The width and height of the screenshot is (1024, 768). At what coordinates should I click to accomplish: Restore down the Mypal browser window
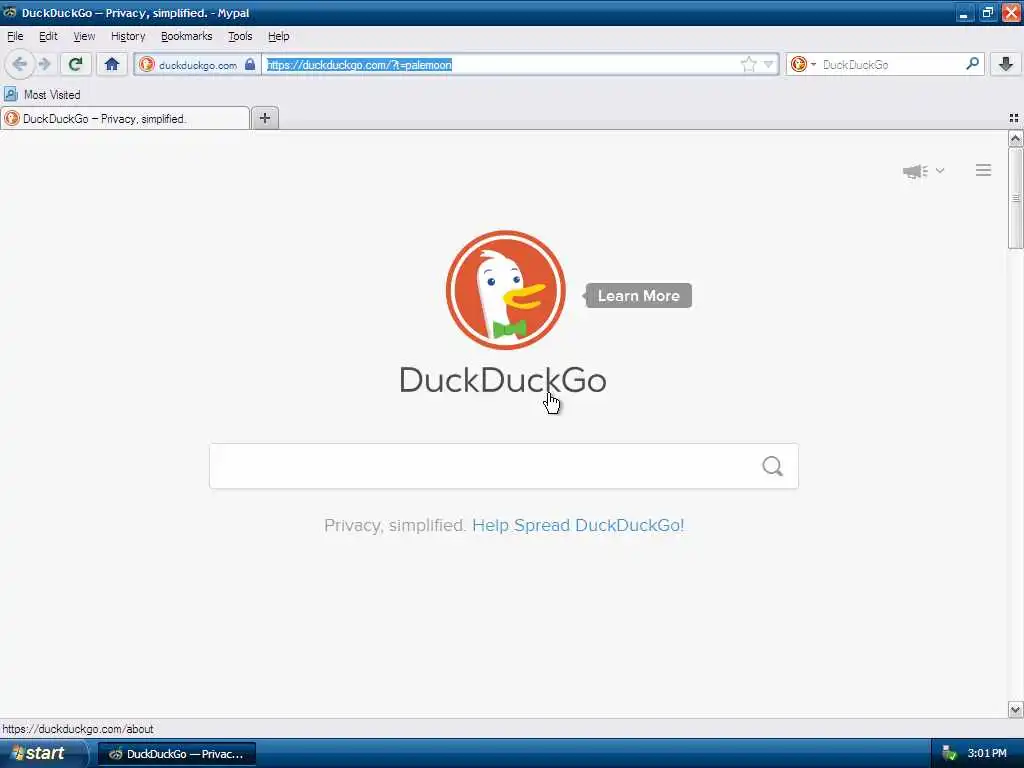point(987,12)
